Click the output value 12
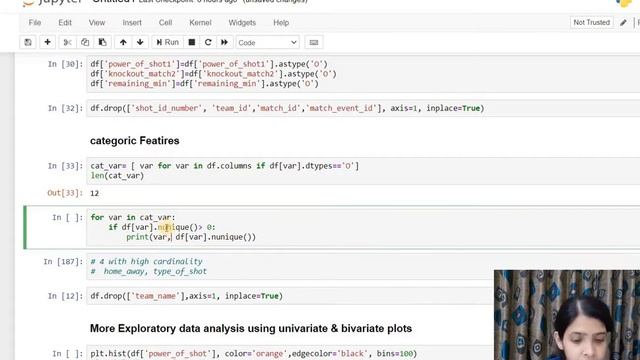Screen dimensions: 640x360 tap(94, 193)
